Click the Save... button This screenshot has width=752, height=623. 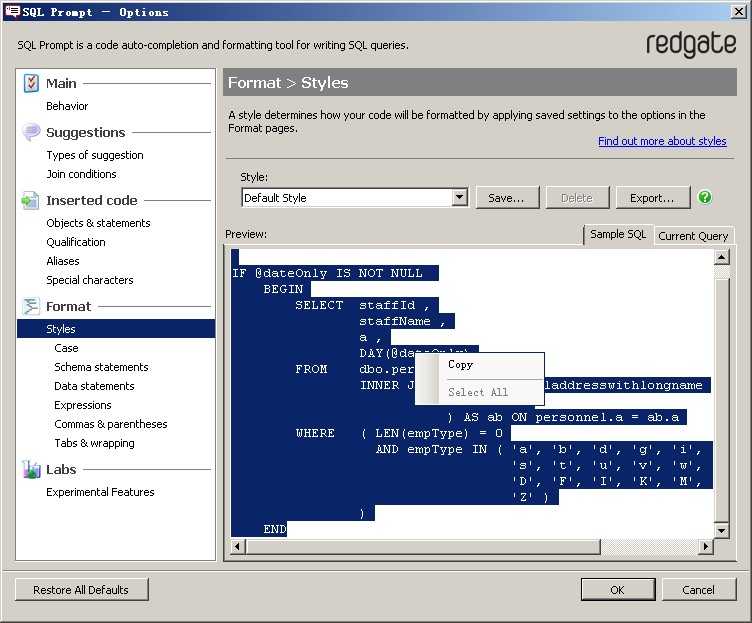[507, 198]
